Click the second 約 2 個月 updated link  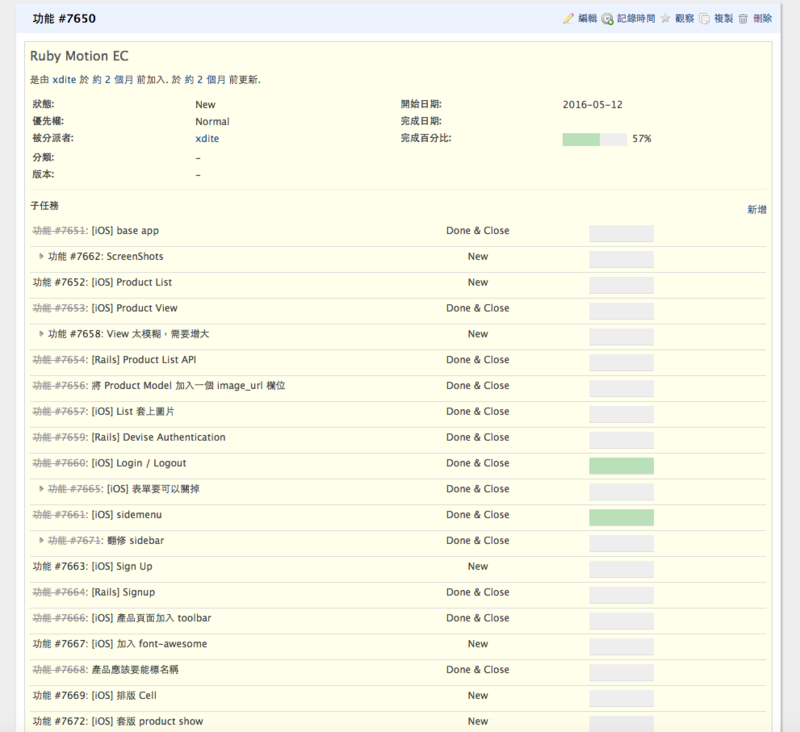click(205, 80)
